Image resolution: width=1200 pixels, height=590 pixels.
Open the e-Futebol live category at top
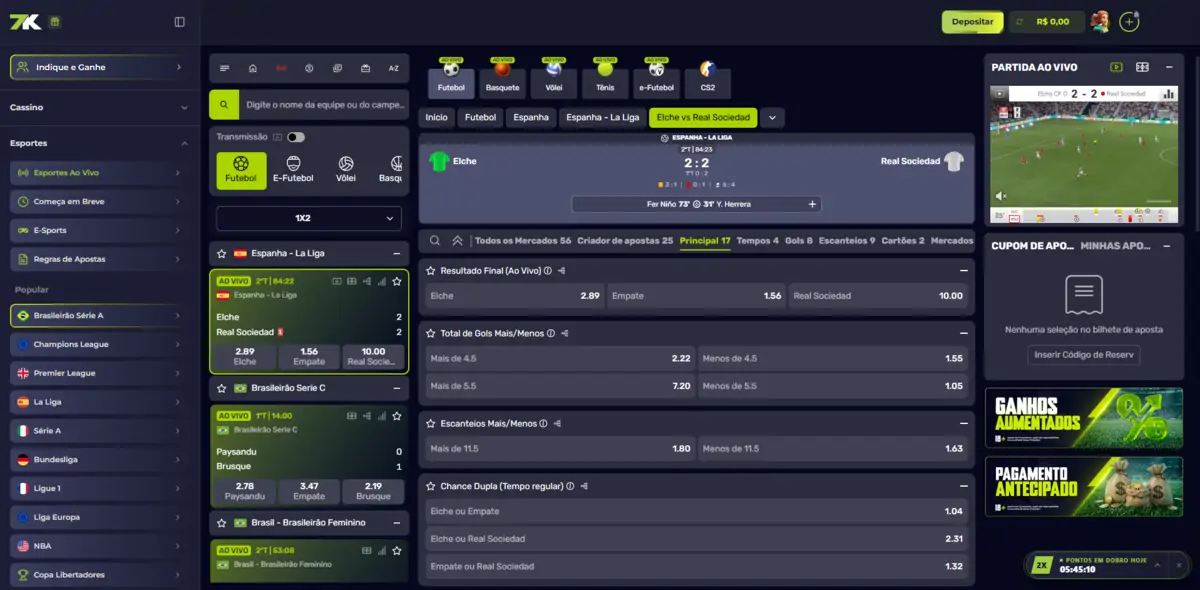click(x=657, y=81)
